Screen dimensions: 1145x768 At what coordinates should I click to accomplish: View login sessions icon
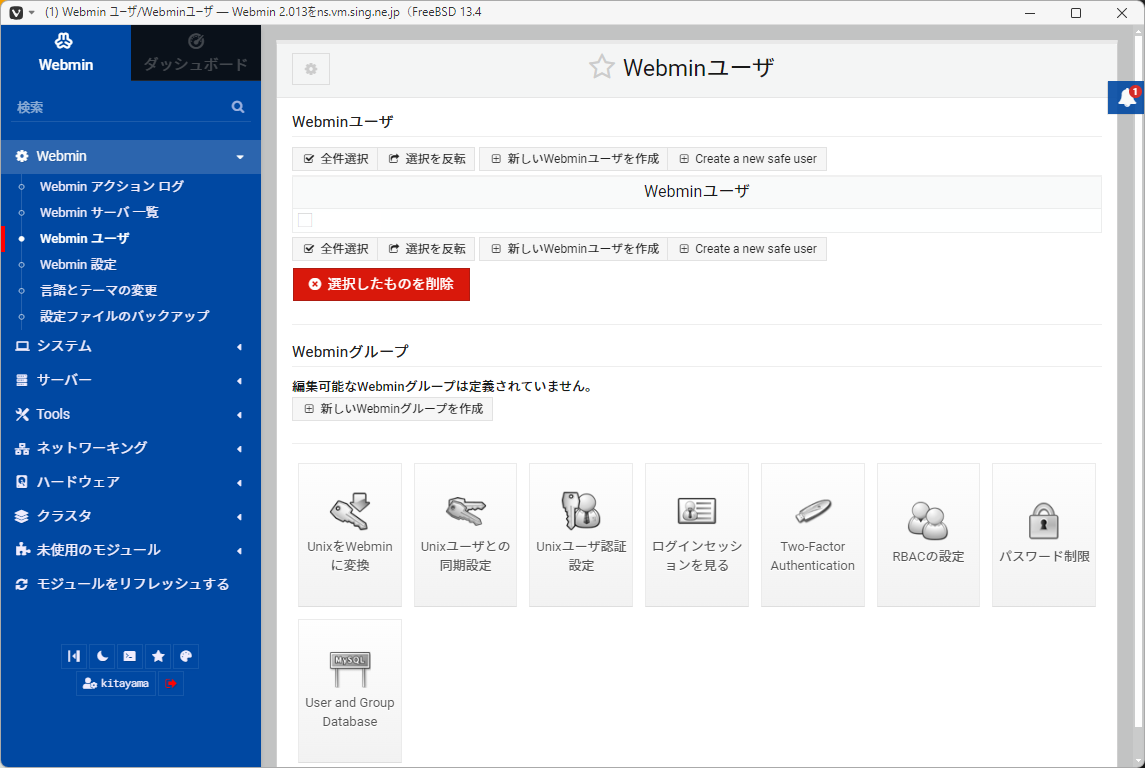coord(697,534)
